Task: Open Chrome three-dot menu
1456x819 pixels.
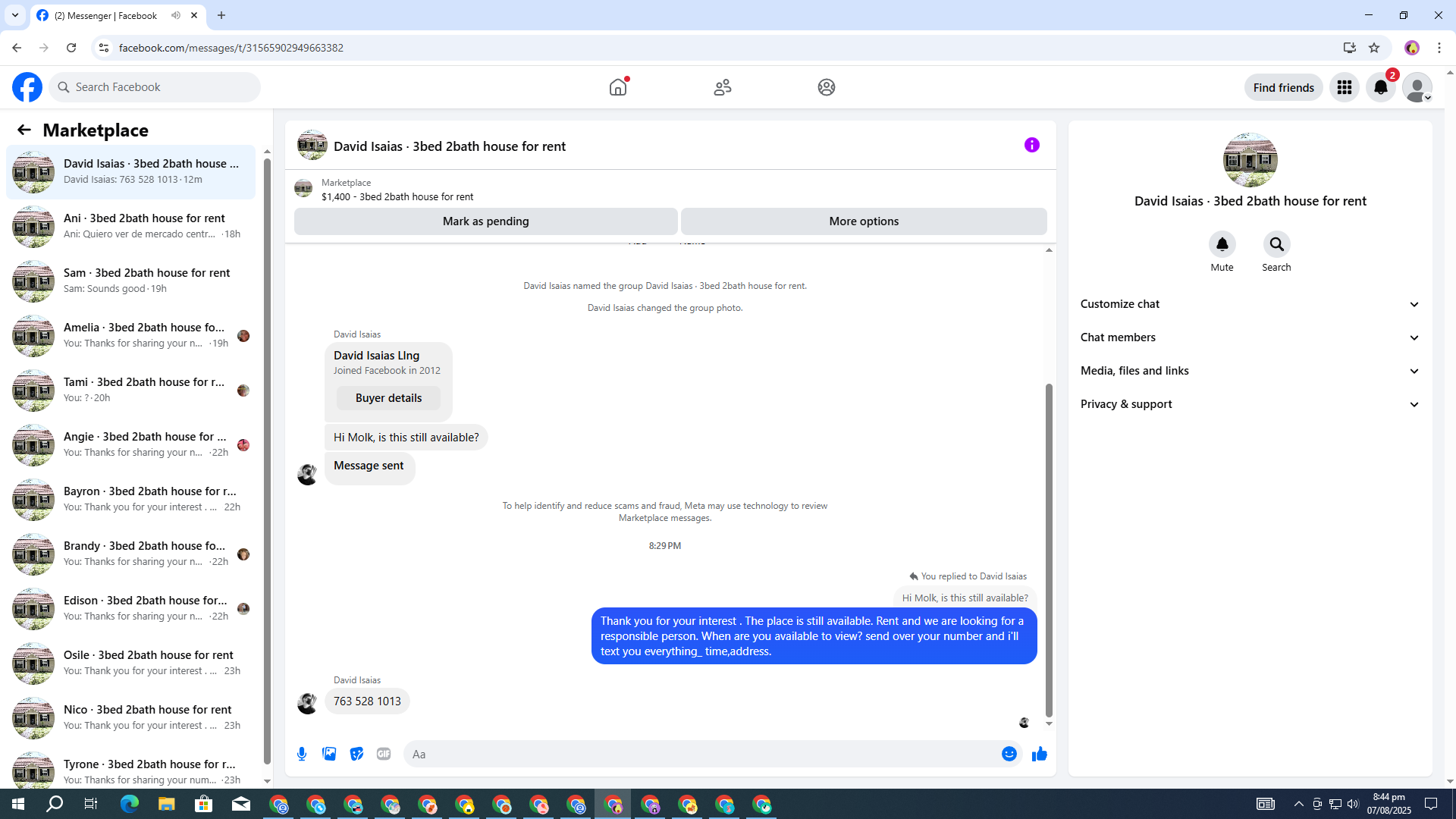Action: point(1439,48)
